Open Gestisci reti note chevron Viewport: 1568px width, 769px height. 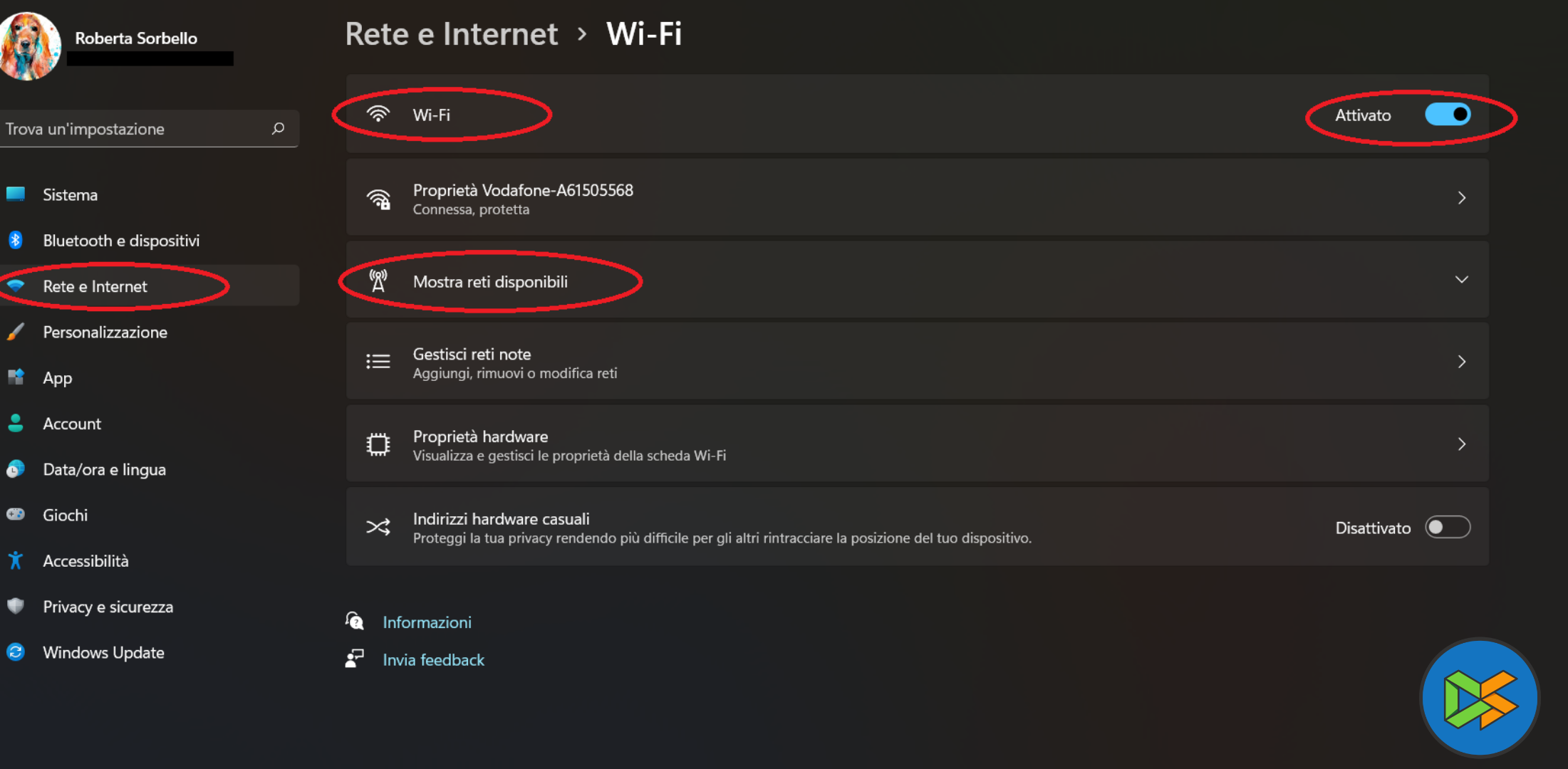coord(1461,362)
